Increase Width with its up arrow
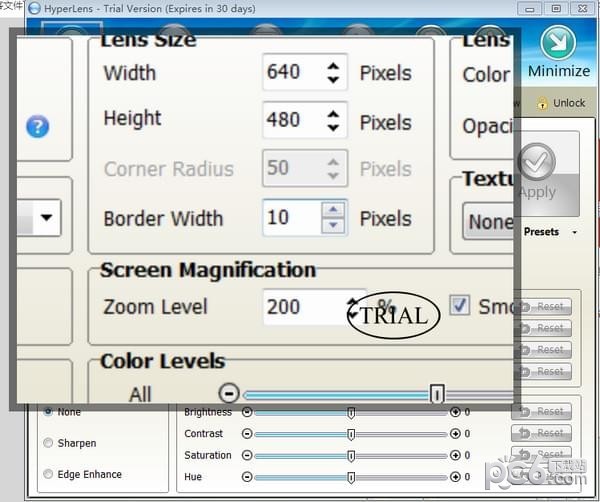The height and width of the screenshot is (502, 600). tap(333, 66)
